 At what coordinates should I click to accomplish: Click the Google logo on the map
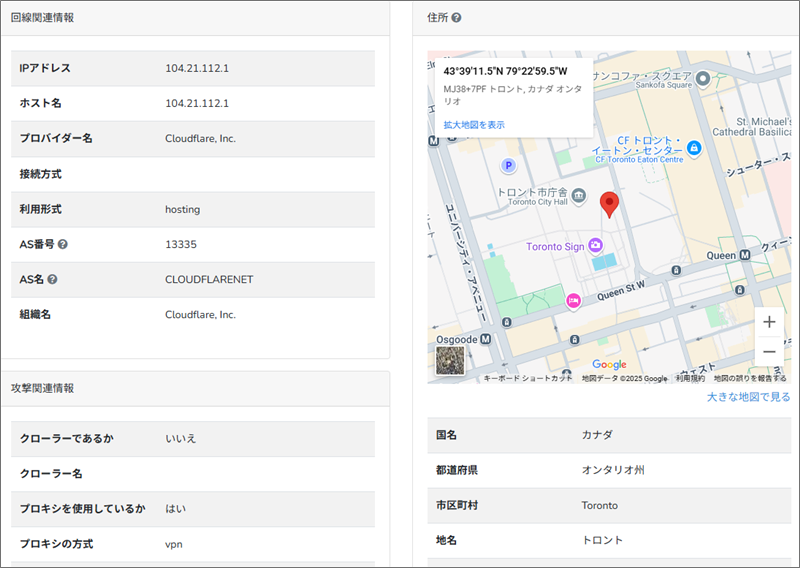(609, 365)
